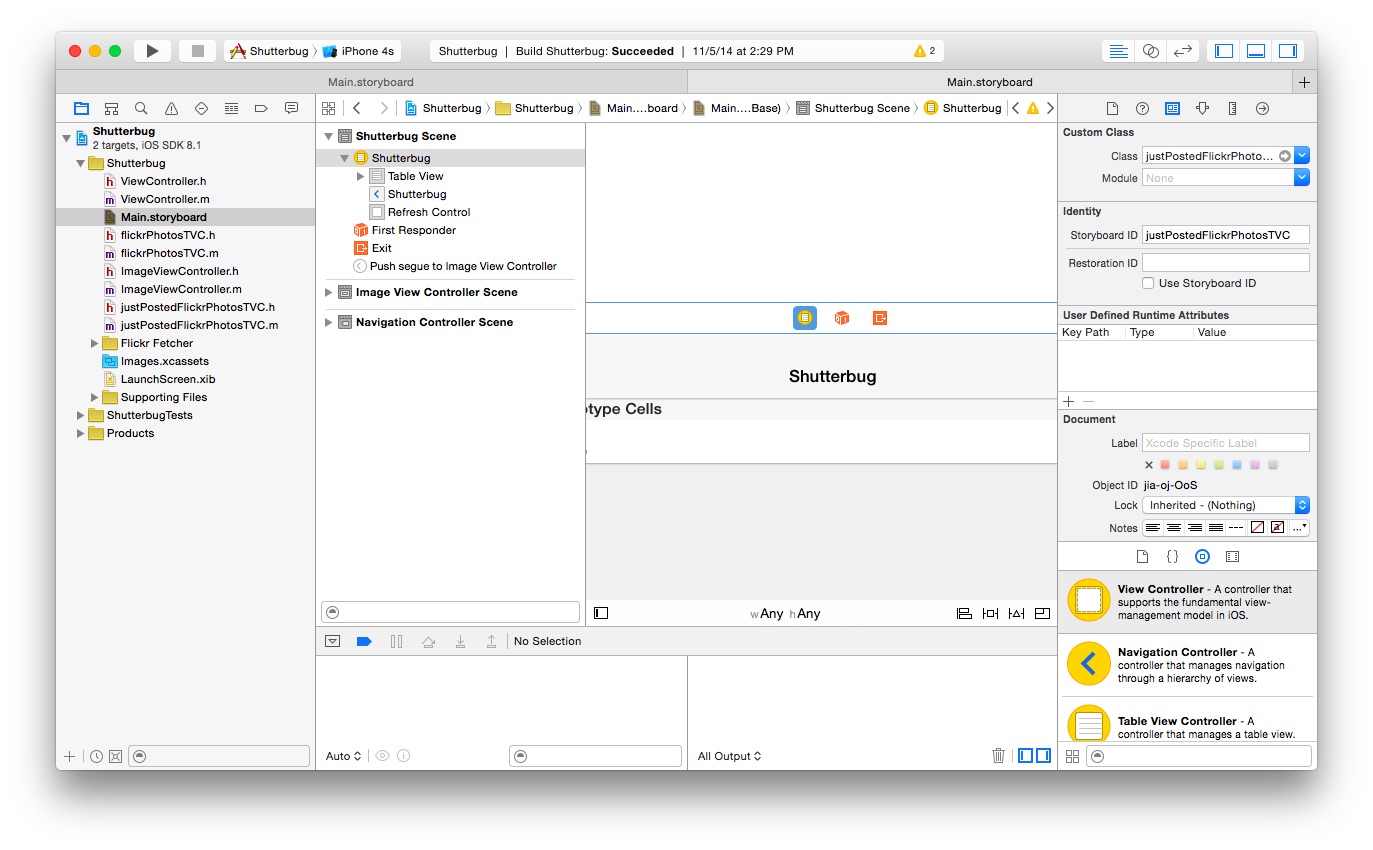This screenshot has height=850, width=1373.
Task: Clear the console with the trash icon
Action: coord(998,756)
